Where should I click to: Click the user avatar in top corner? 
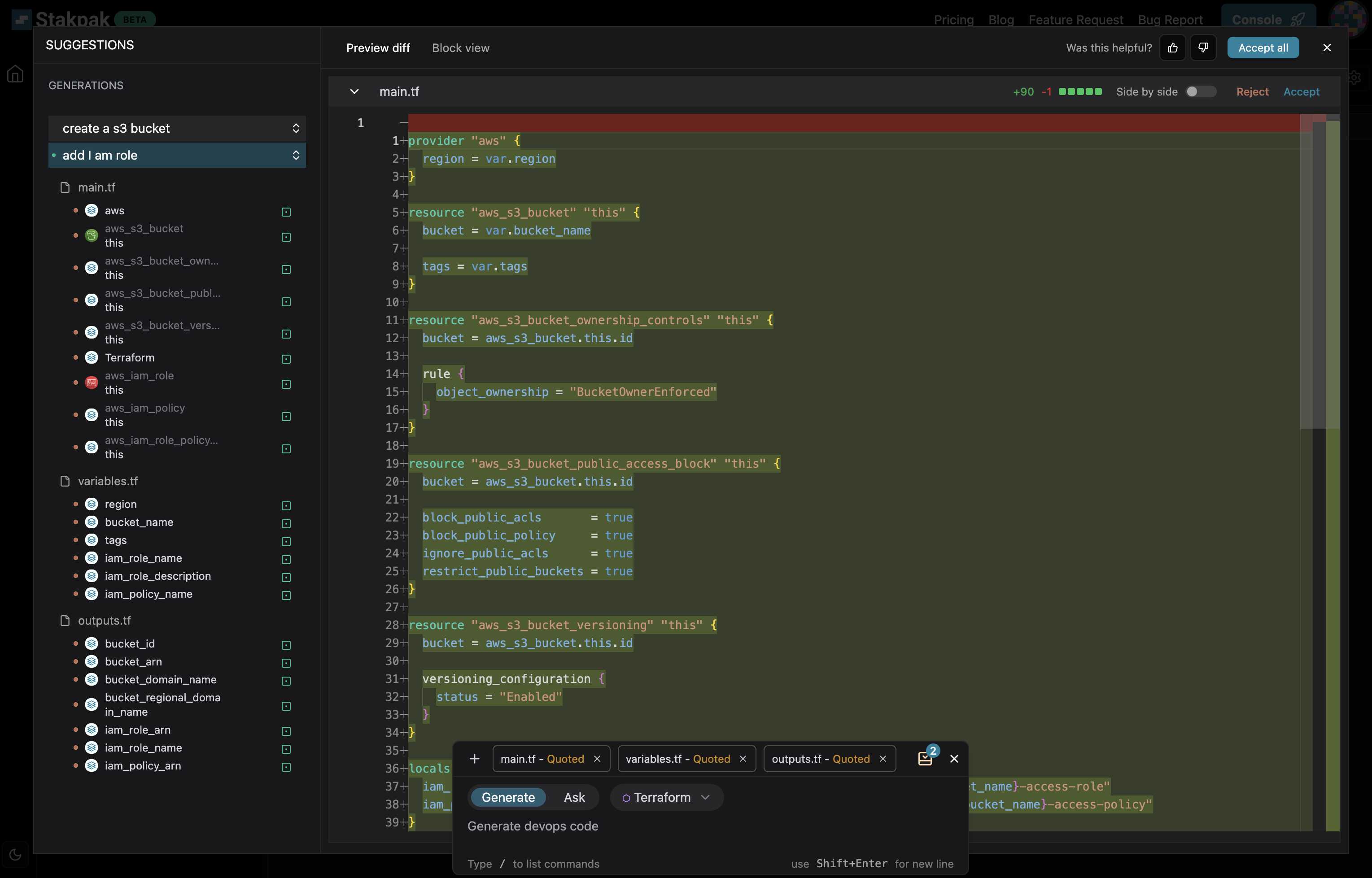(x=1349, y=18)
